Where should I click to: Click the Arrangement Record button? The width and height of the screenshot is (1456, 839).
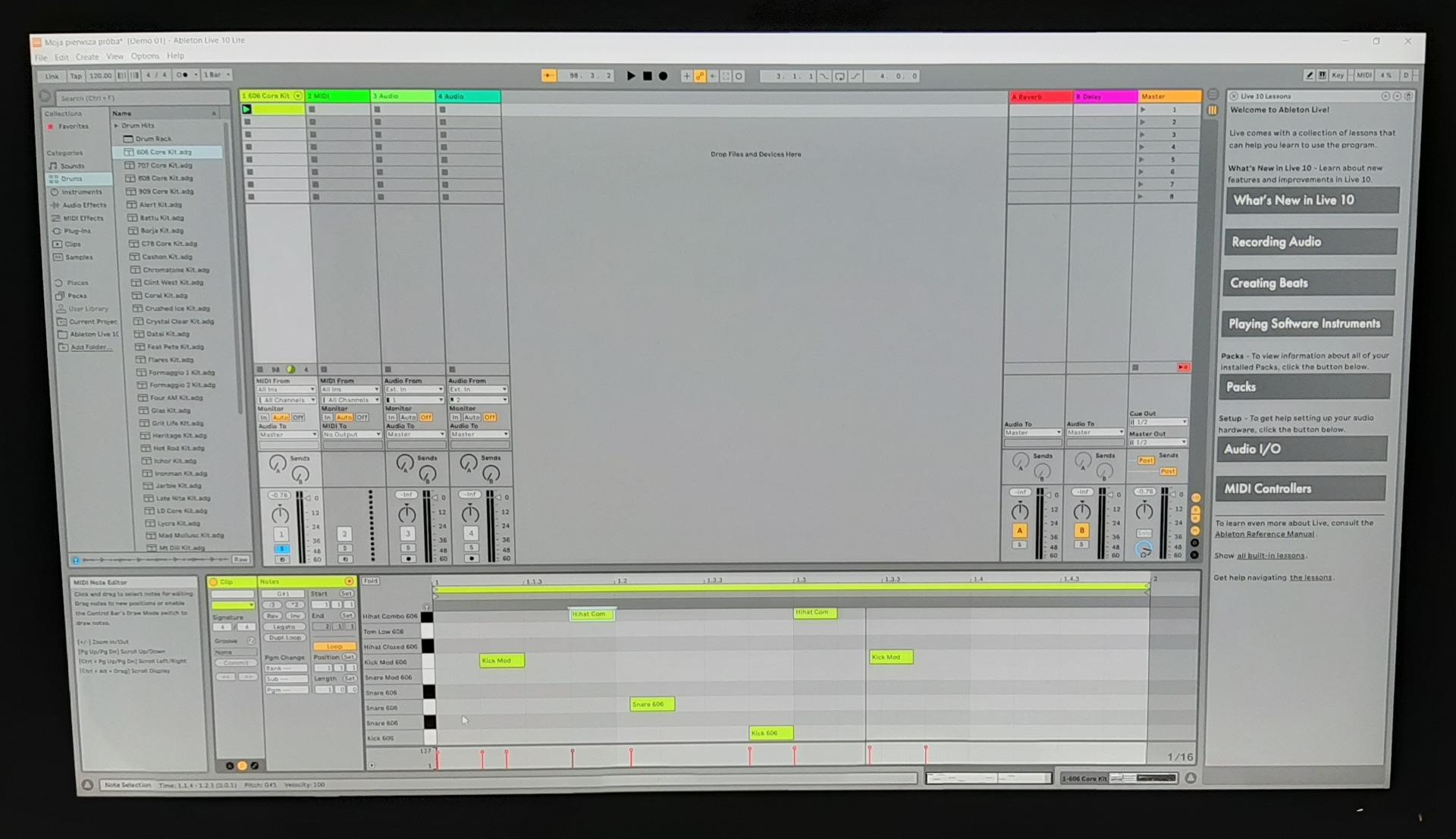point(663,76)
